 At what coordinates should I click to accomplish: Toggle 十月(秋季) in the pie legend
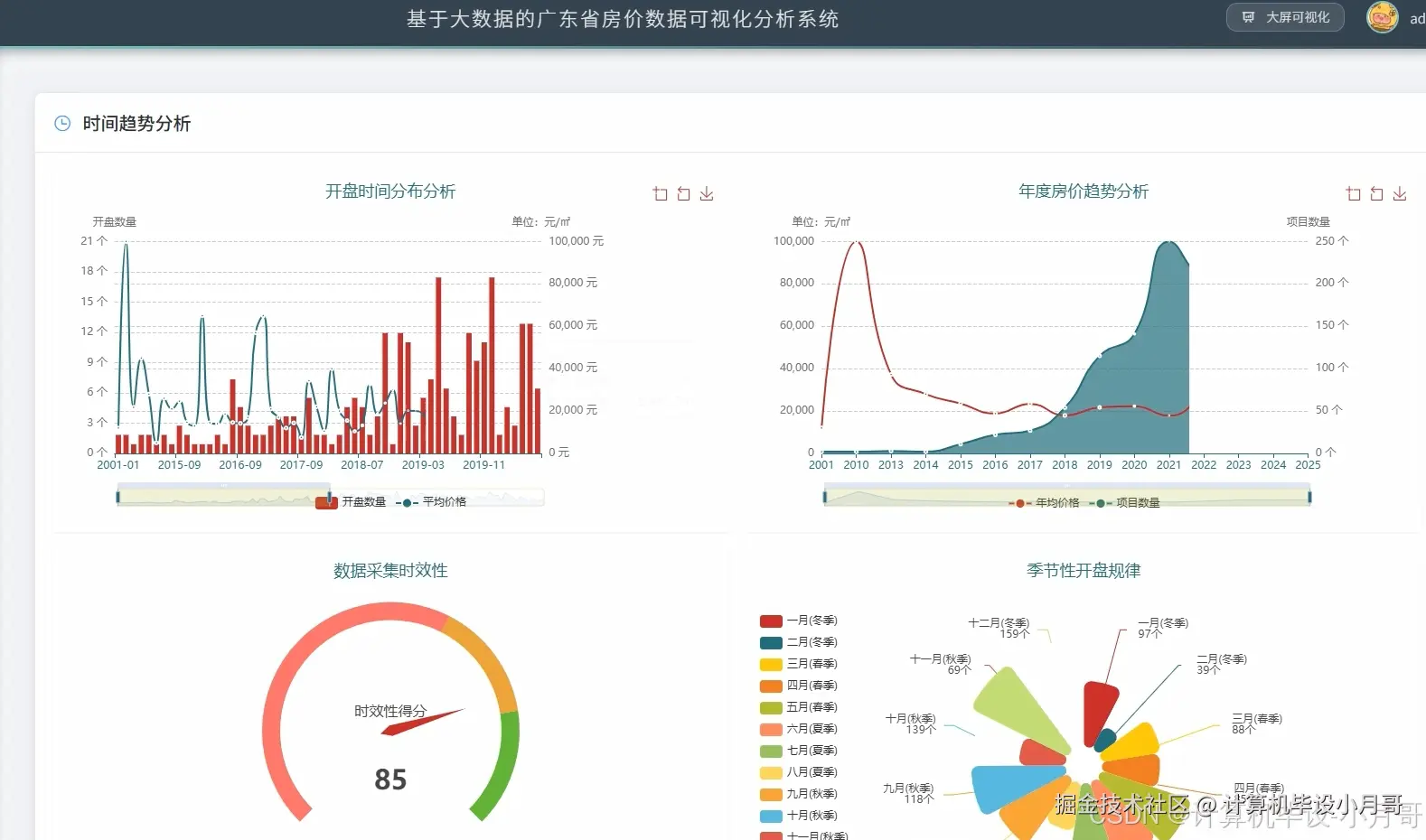pyautogui.click(x=799, y=816)
